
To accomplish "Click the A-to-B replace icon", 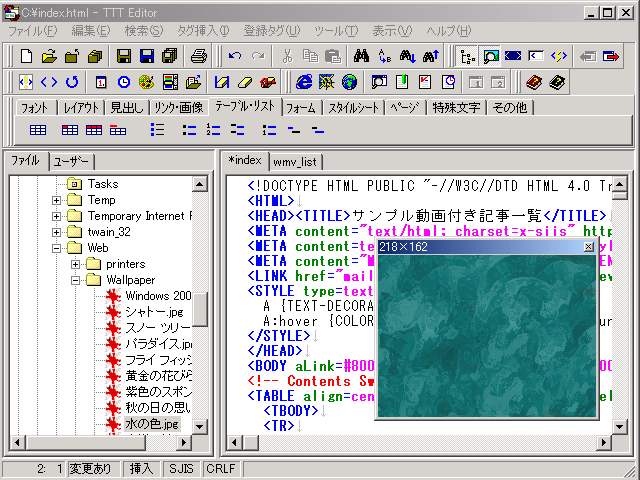I will (x=384, y=56).
